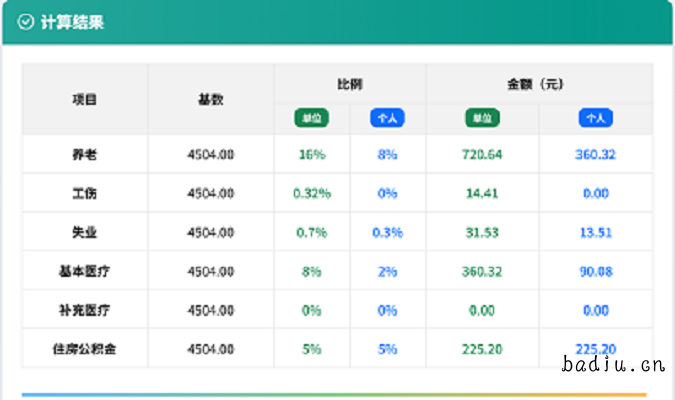
Task: Select the 住房公积金 row label
Action: pyautogui.click(x=85, y=349)
